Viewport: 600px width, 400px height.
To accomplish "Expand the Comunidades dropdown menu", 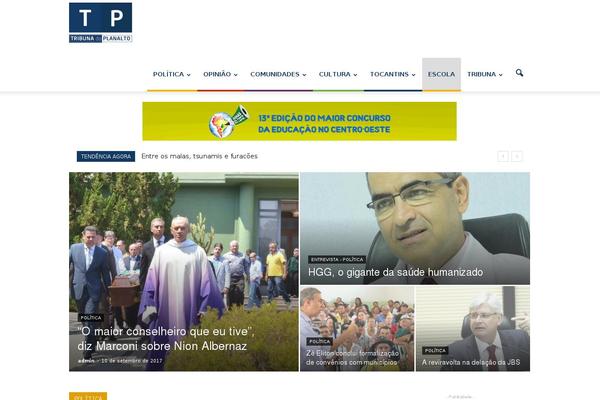I will [x=278, y=74].
